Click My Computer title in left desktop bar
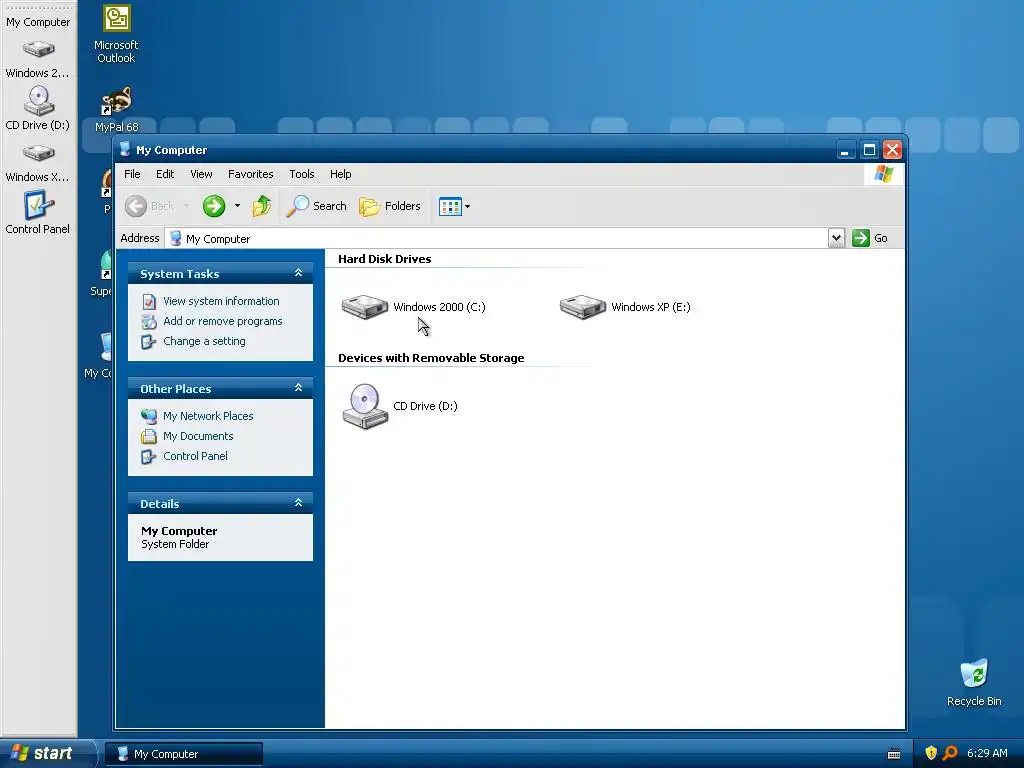Screen dimensions: 1024x768 [38, 22]
